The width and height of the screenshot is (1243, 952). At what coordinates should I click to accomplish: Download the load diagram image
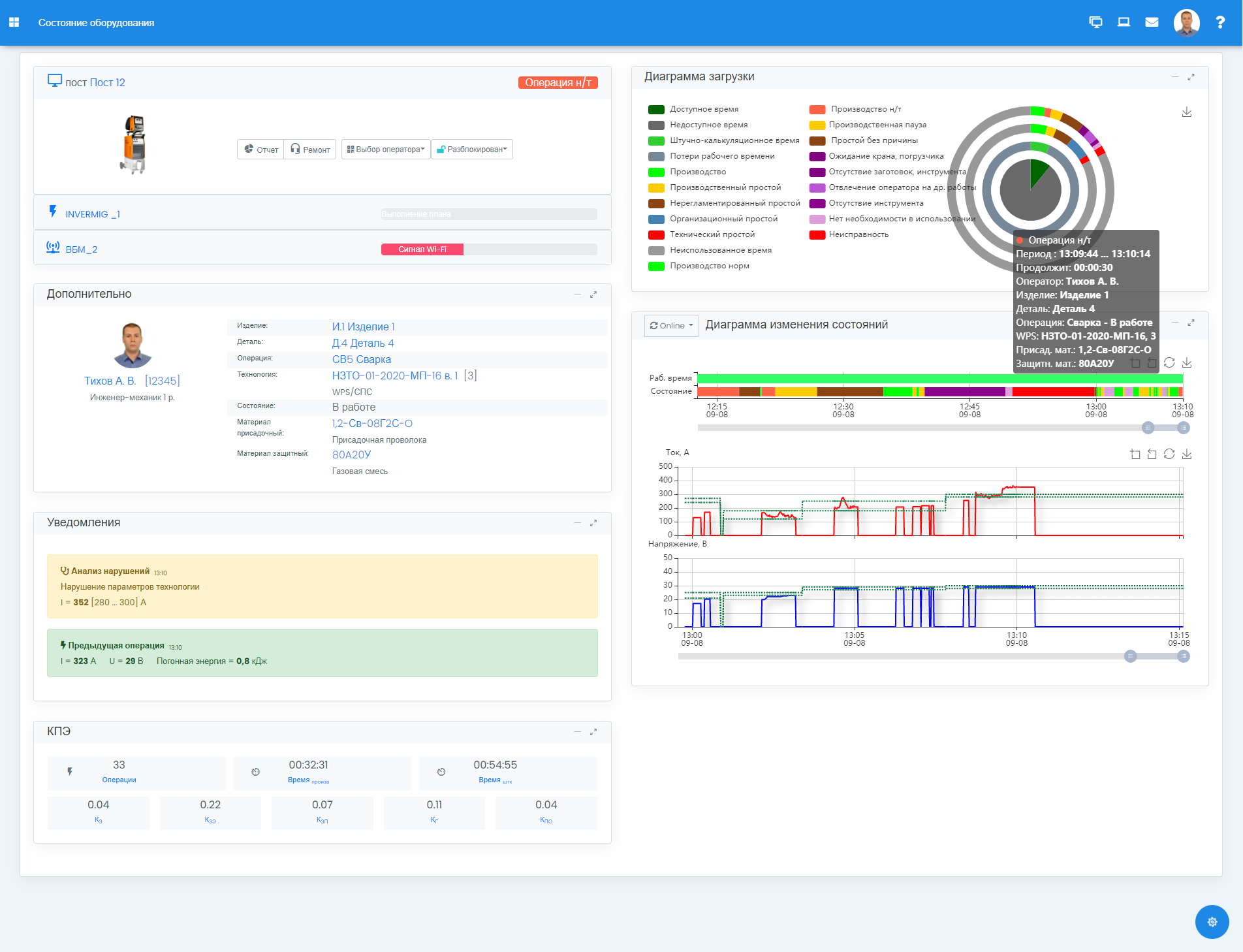(1186, 112)
